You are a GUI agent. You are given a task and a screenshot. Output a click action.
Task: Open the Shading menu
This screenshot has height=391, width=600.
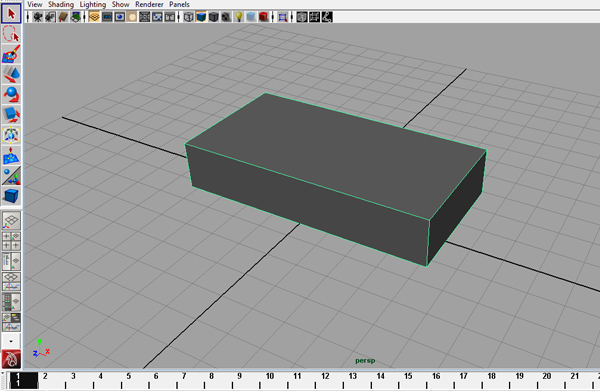tap(61, 4)
